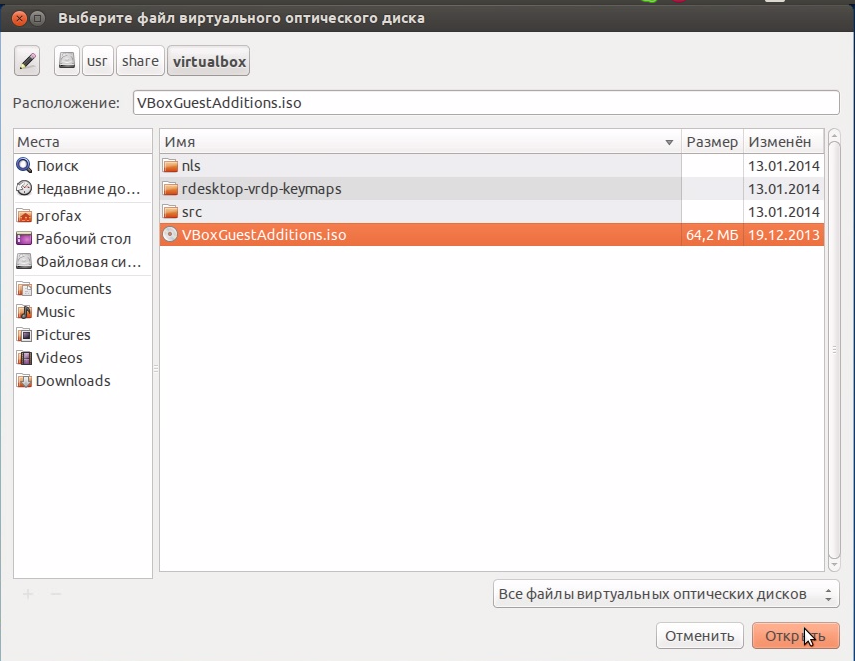Click the Открыть button
Viewport: 855px width, 661px height.
(796, 636)
